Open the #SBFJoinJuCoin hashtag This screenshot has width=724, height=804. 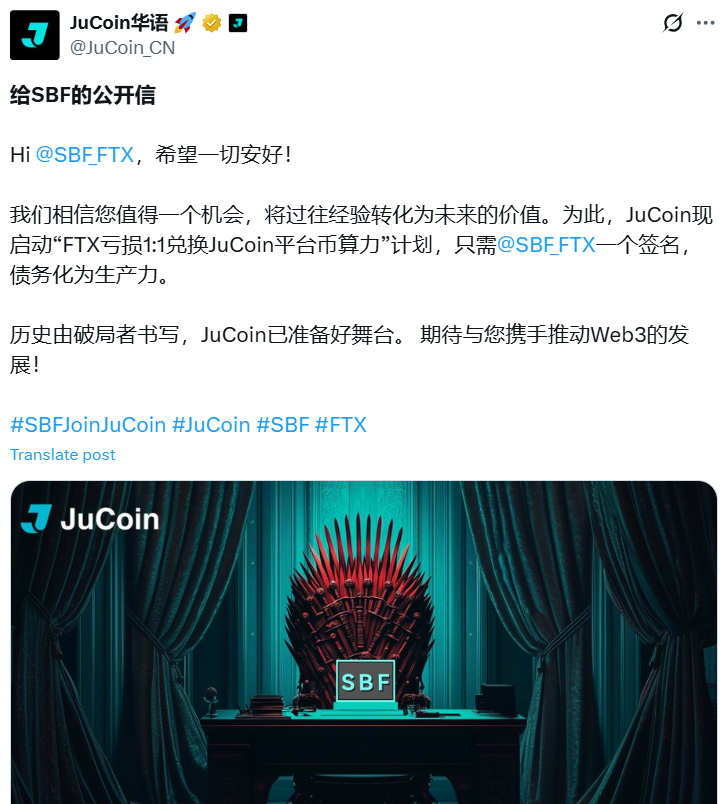(x=88, y=425)
